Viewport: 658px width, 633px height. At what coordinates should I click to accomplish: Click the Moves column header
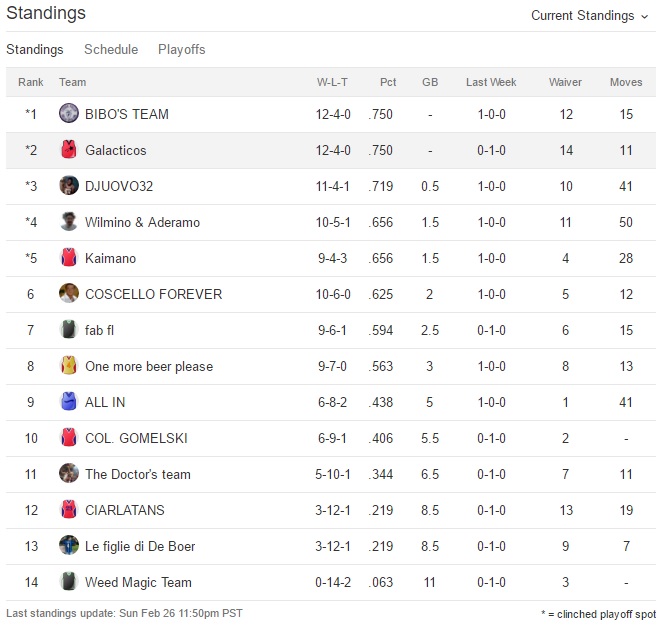tap(626, 82)
